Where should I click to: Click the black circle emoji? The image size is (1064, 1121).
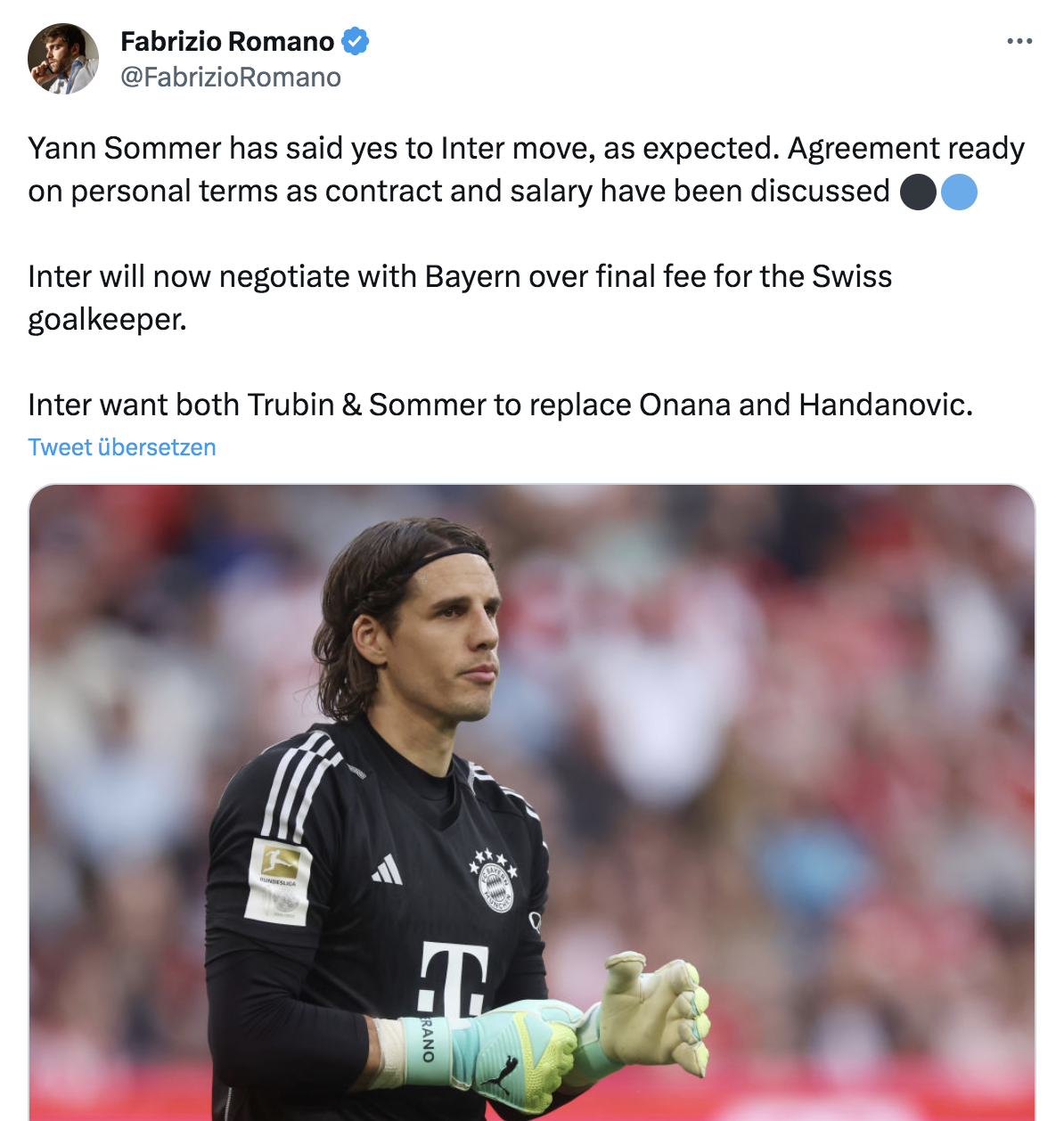(x=918, y=192)
